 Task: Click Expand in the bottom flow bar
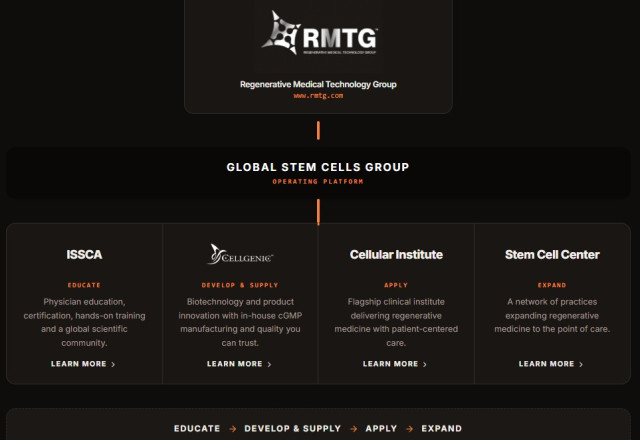pos(441,428)
